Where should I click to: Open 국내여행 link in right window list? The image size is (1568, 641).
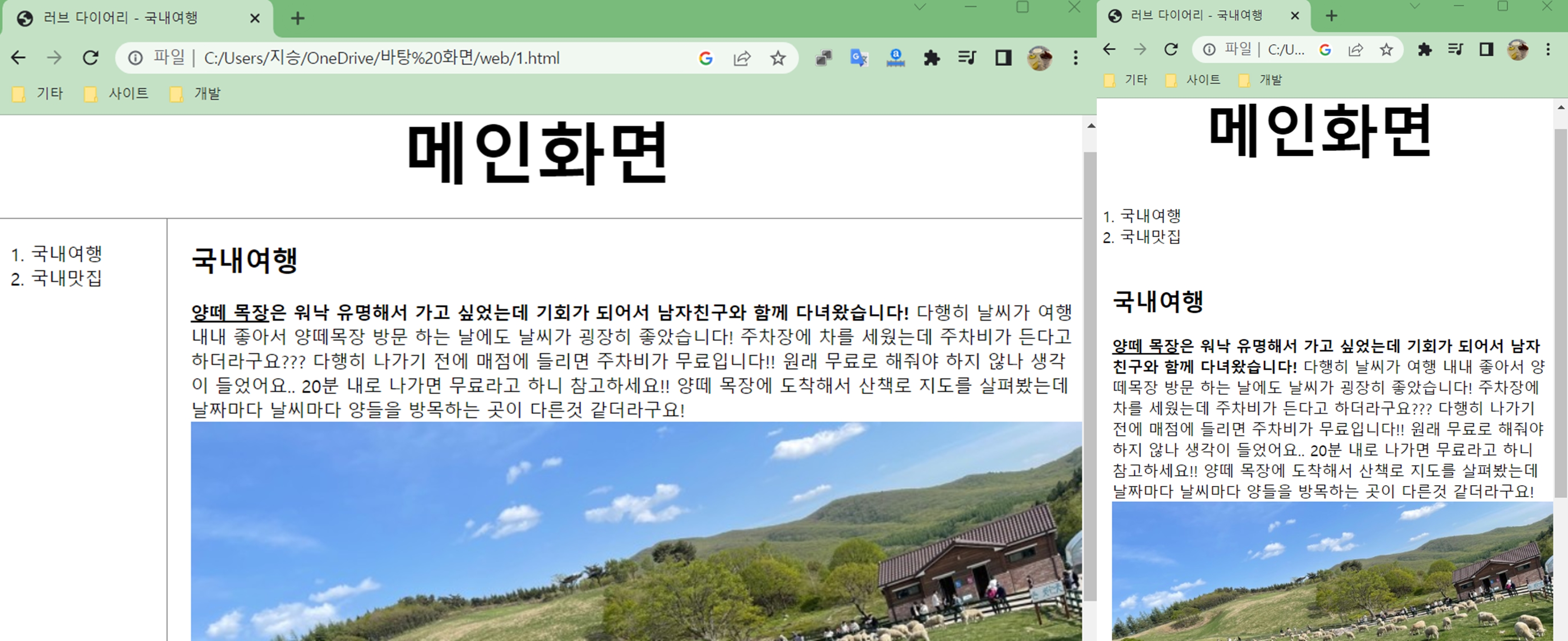[1151, 216]
